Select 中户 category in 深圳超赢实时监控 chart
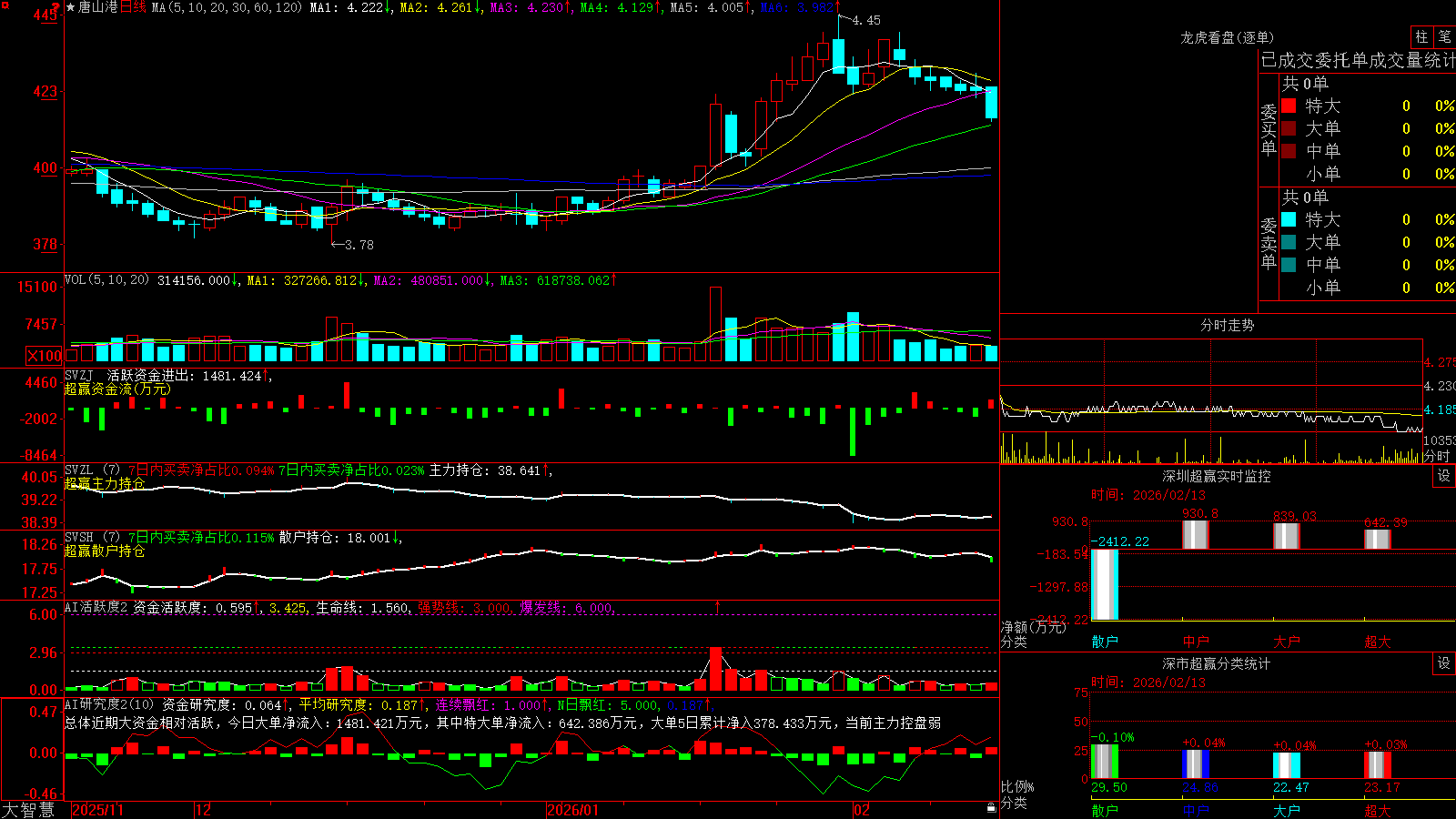1456x819 pixels. pos(1196,642)
